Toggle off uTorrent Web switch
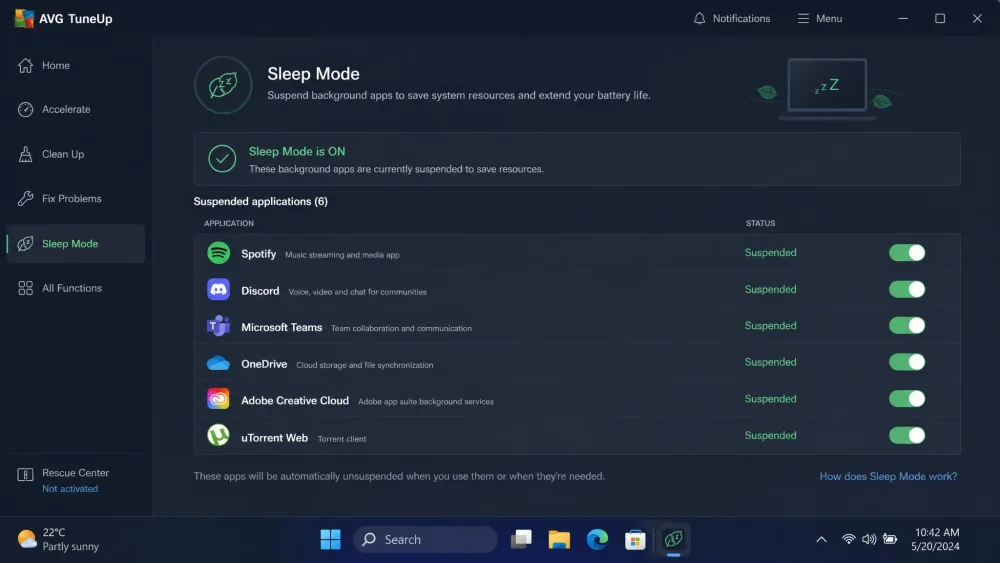 [x=907, y=435]
